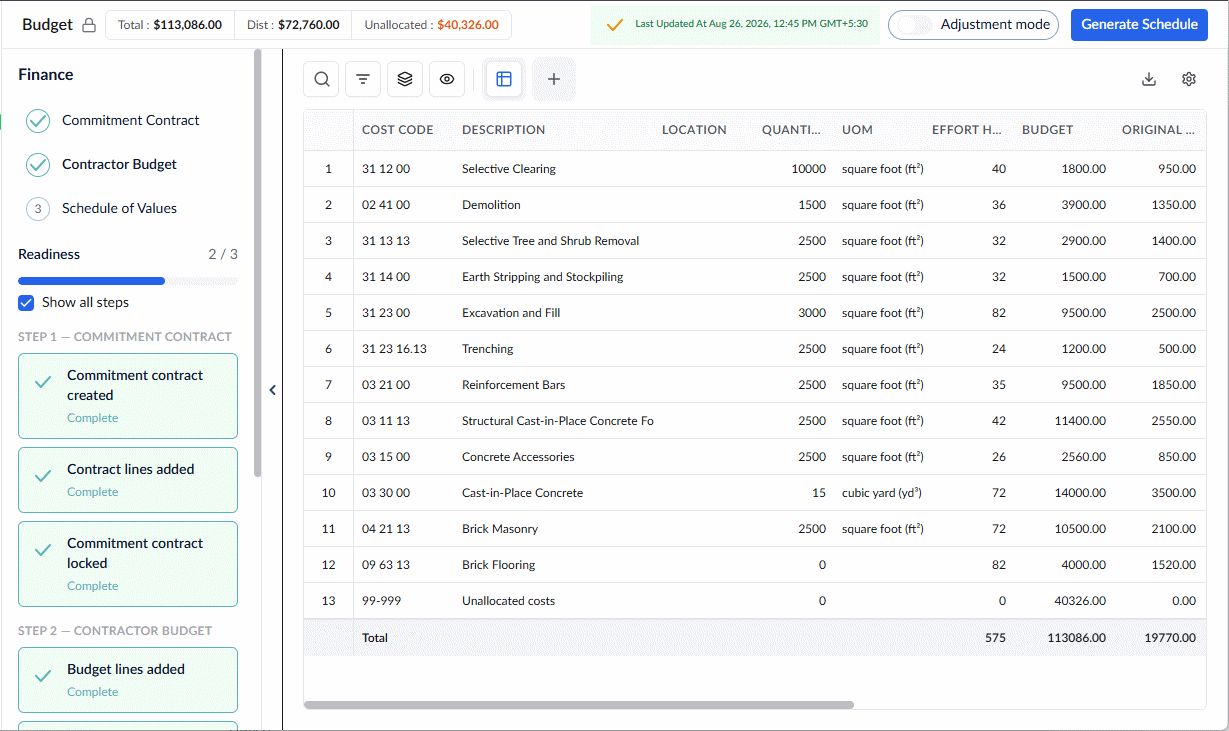Image resolution: width=1229 pixels, height=731 pixels.
Task: Click the UOM column header
Action: click(857, 130)
